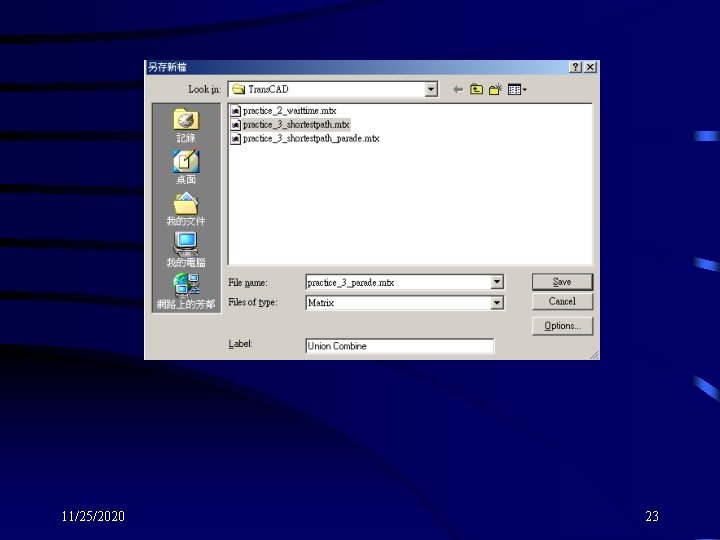Expand the File name dropdown arrow
Viewport: 720px width, 540px height.
497,281
